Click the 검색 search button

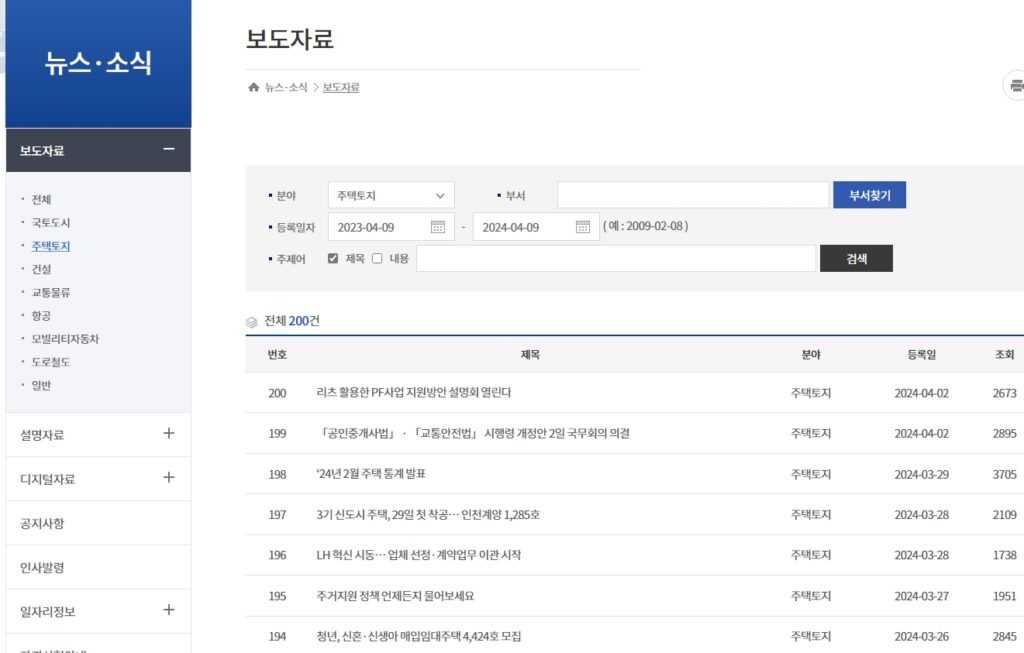(x=856, y=259)
